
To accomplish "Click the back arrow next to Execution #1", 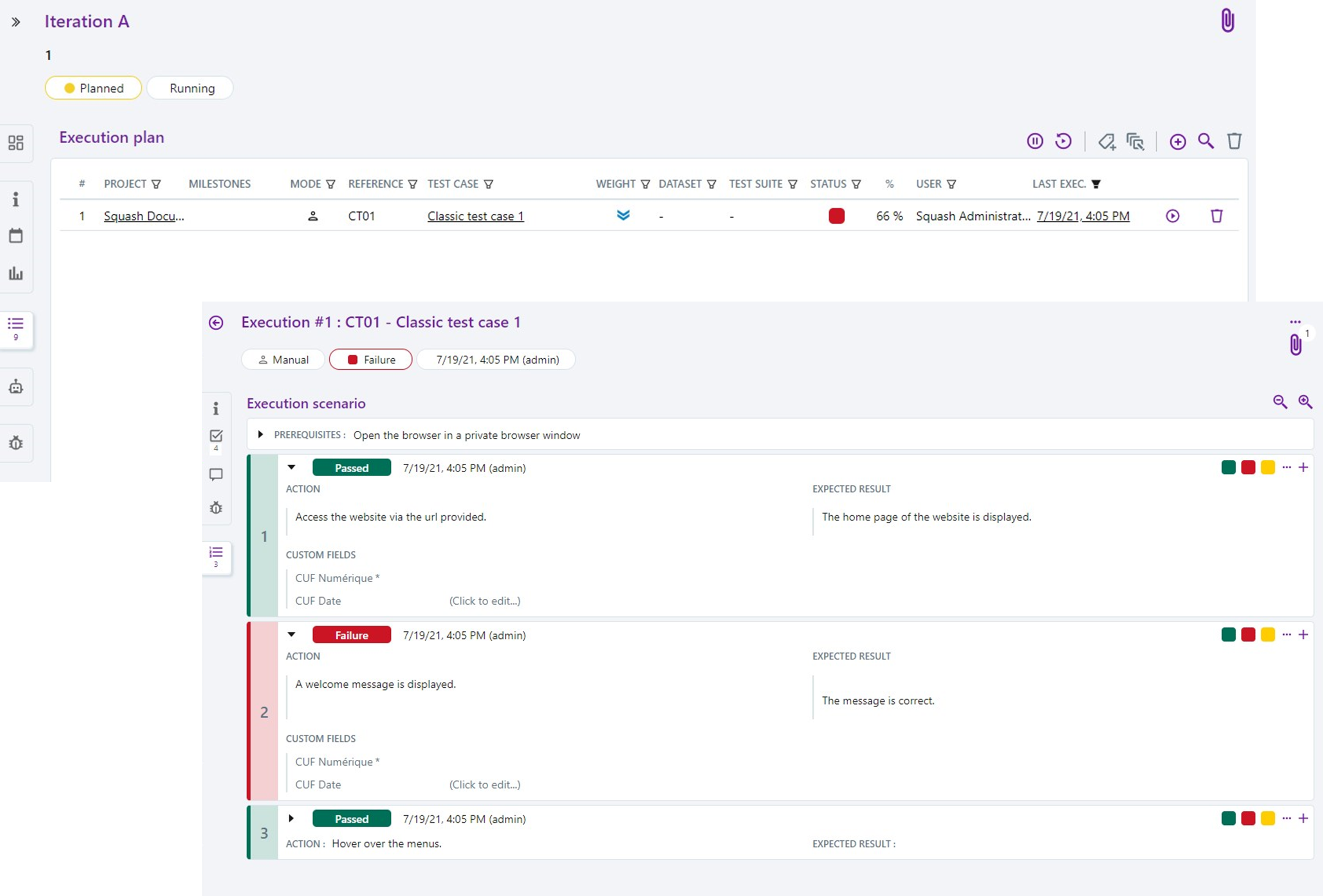I will (x=217, y=323).
